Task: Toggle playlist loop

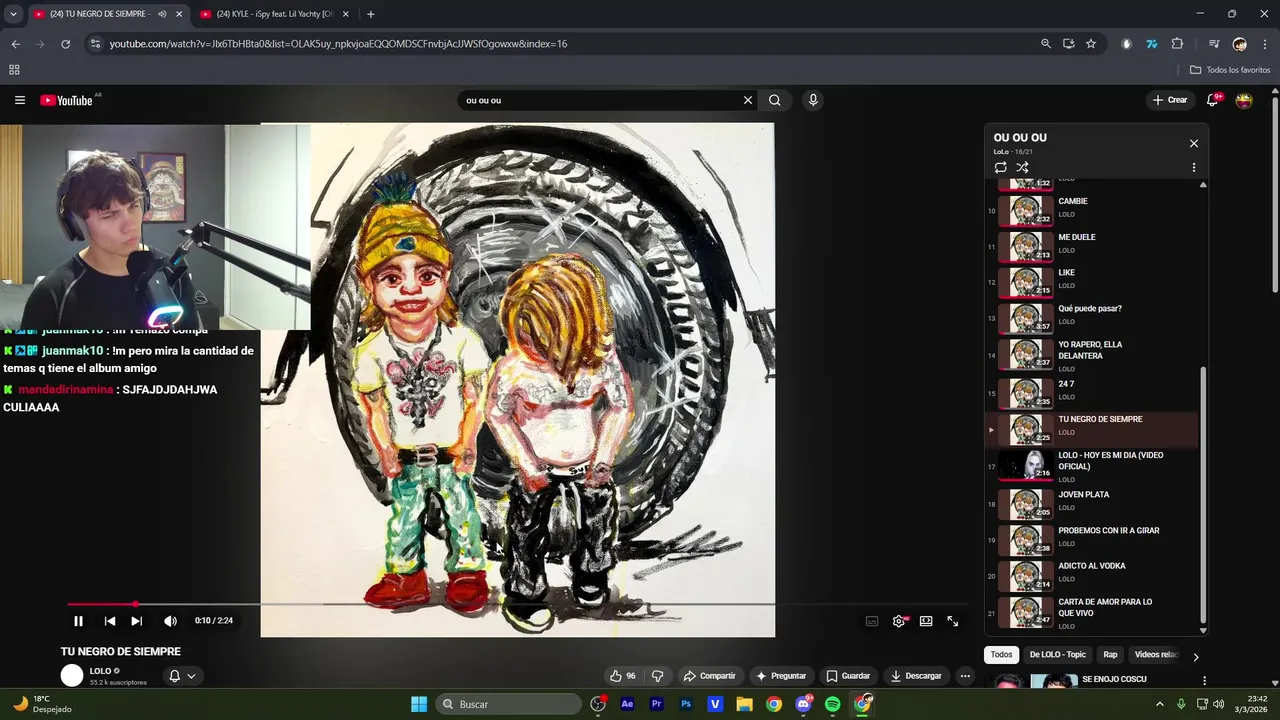Action: point(1001,167)
